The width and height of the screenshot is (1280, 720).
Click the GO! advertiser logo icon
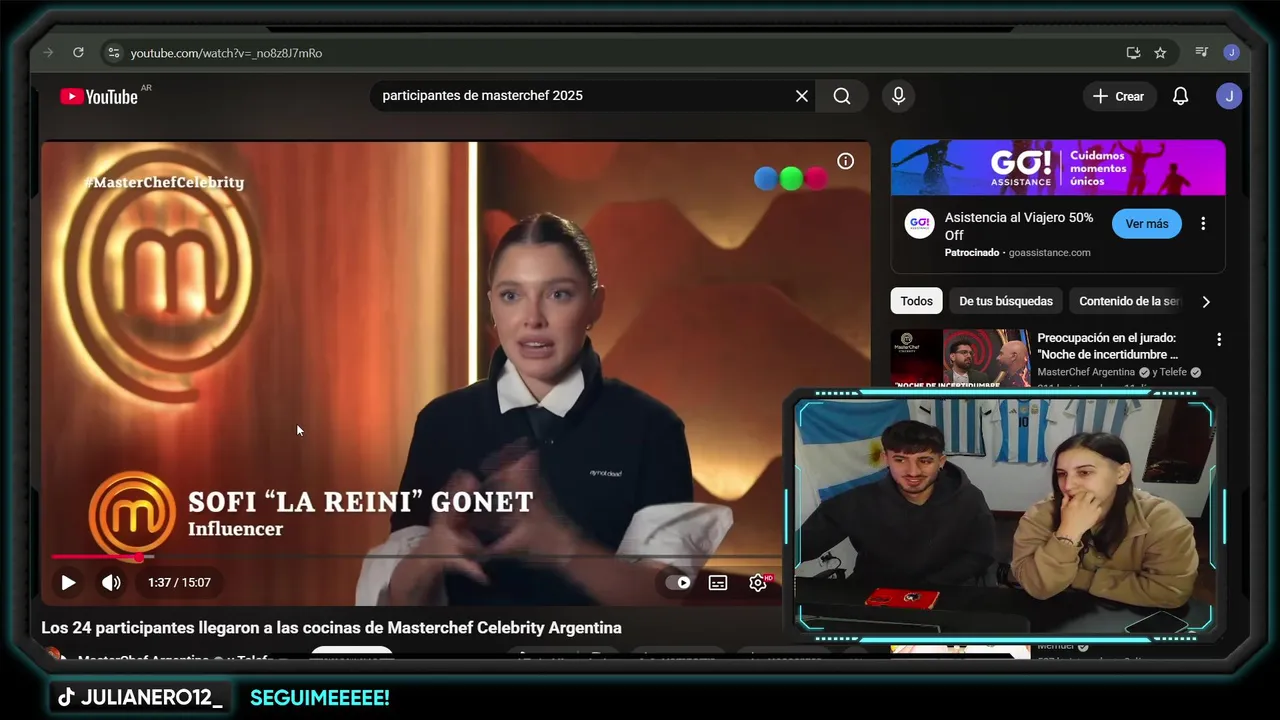click(920, 224)
